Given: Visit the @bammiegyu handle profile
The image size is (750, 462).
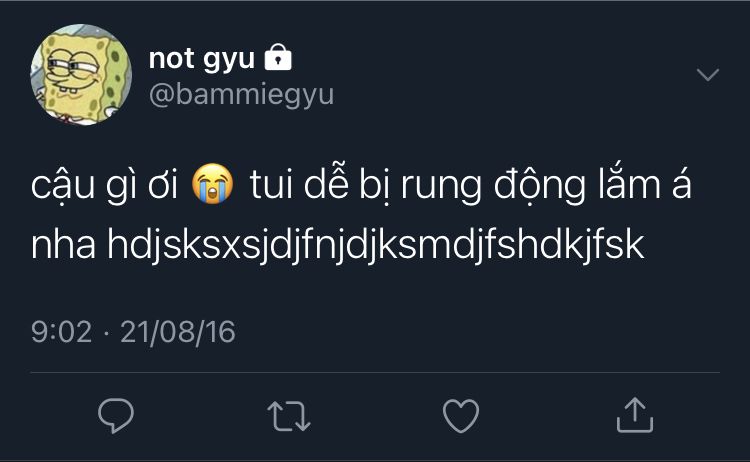Looking at the screenshot, I should coord(240,95).
